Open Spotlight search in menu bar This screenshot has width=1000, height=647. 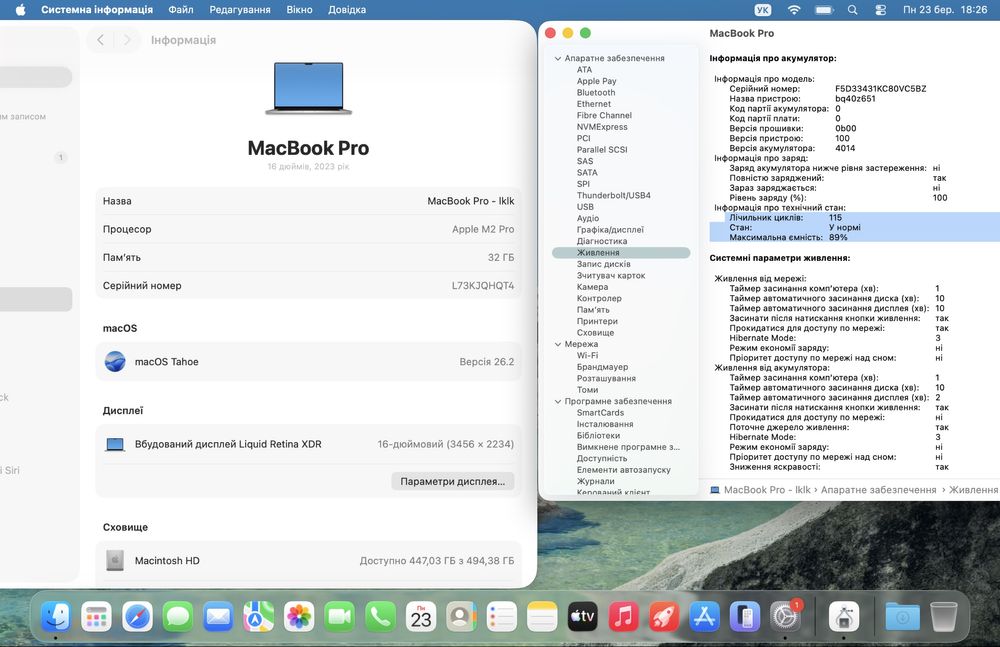[853, 10]
